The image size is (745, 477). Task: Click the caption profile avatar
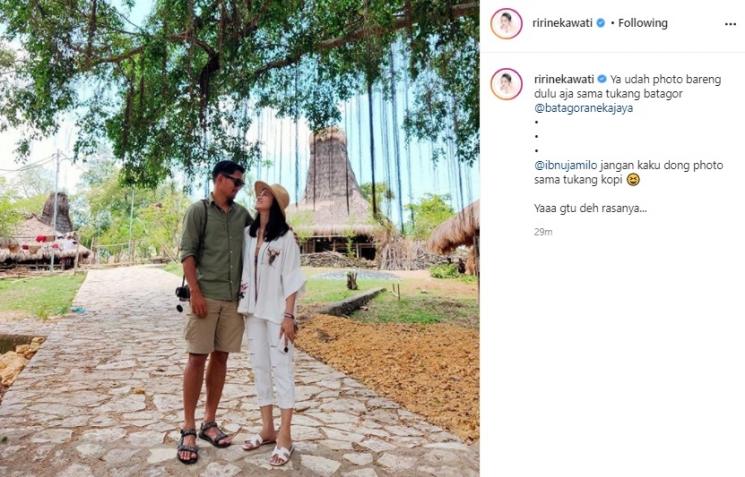click(x=506, y=84)
